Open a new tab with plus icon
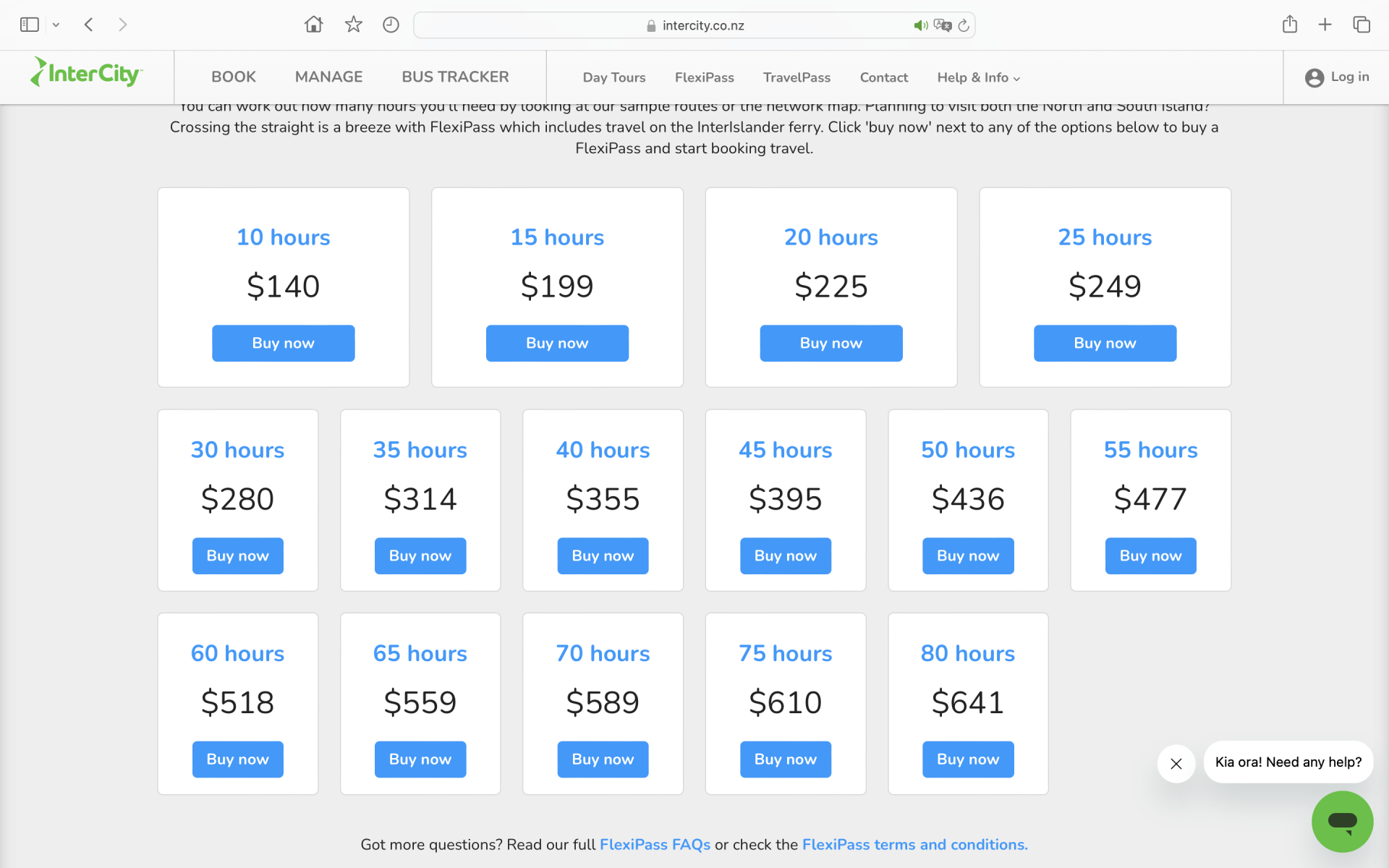The width and height of the screenshot is (1389, 868). click(1325, 25)
